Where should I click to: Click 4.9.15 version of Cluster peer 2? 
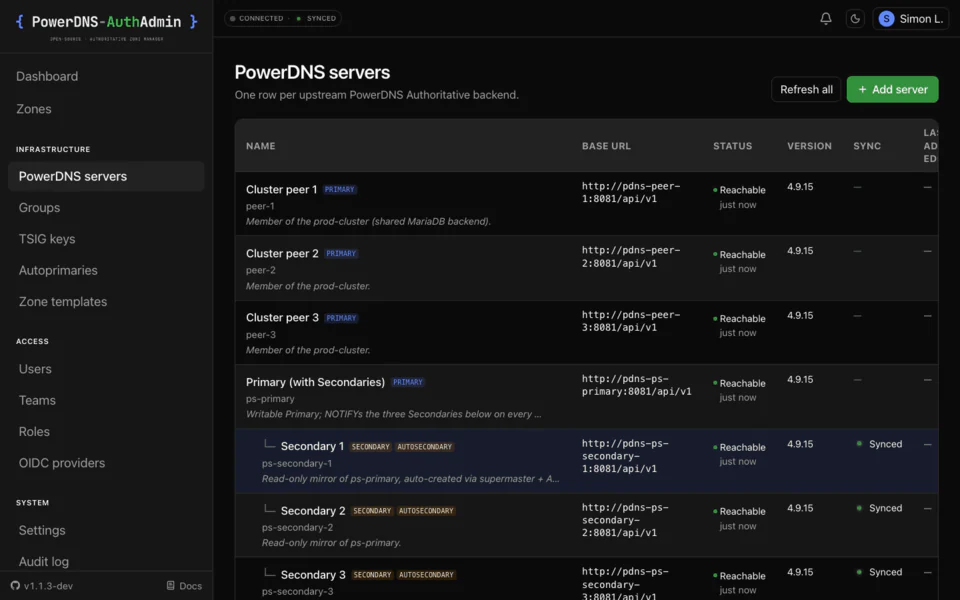click(800, 251)
